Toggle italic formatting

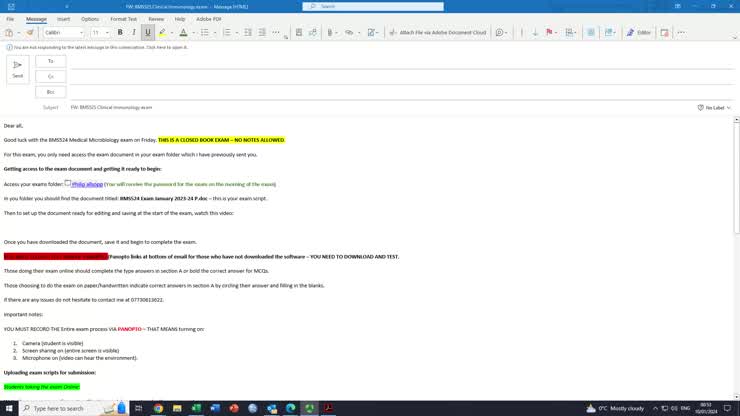coord(134,32)
